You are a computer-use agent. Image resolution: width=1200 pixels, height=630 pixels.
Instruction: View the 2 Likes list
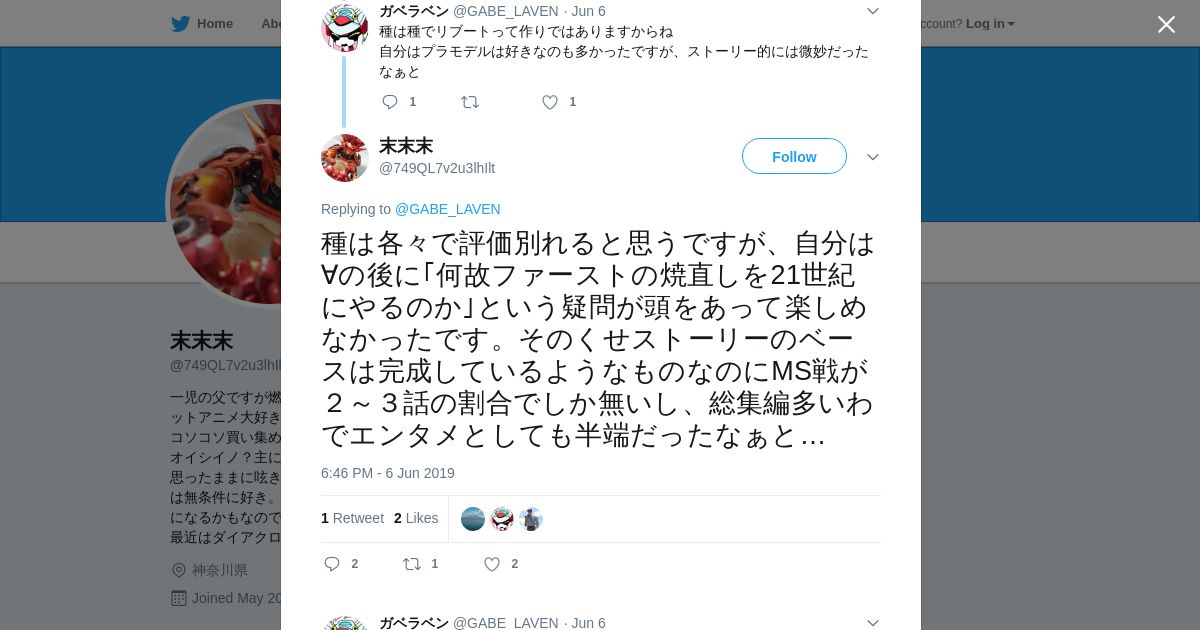tap(416, 518)
